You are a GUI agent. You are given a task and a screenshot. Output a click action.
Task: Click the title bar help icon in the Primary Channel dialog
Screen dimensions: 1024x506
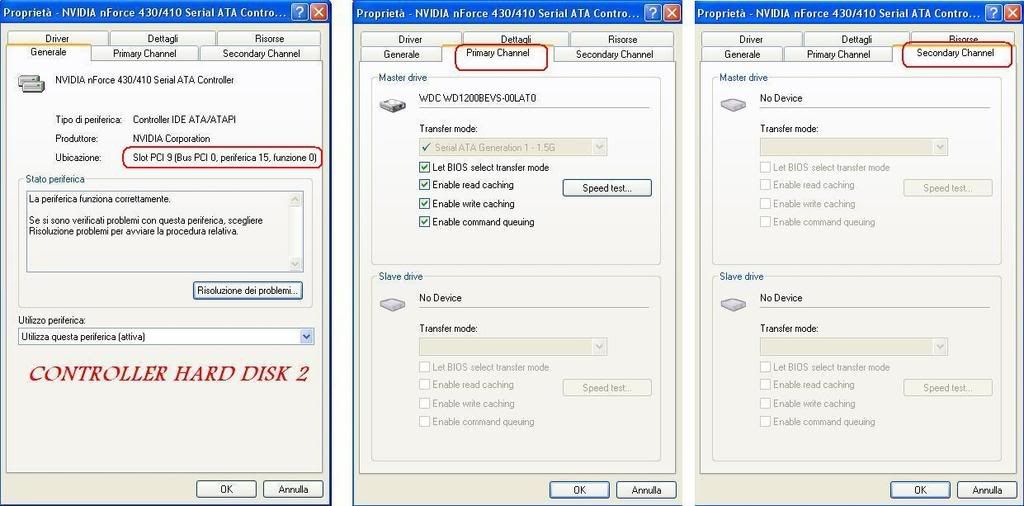point(653,13)
